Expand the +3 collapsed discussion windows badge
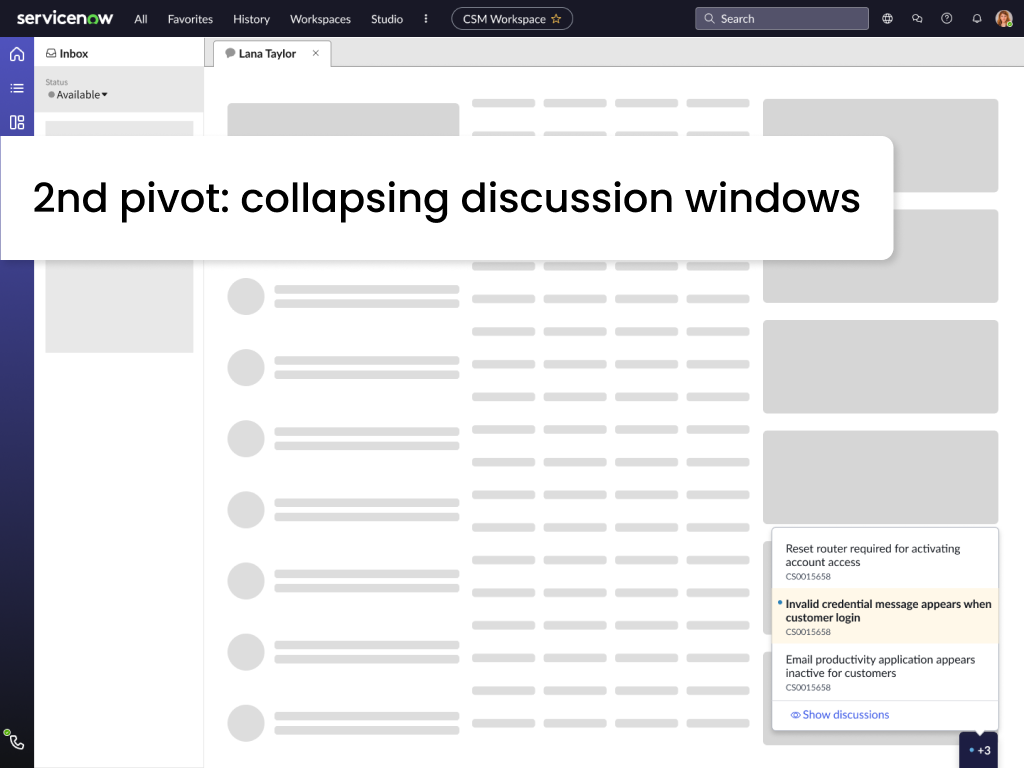Viewport: 1024px width, 768px height. coord(981,749)
